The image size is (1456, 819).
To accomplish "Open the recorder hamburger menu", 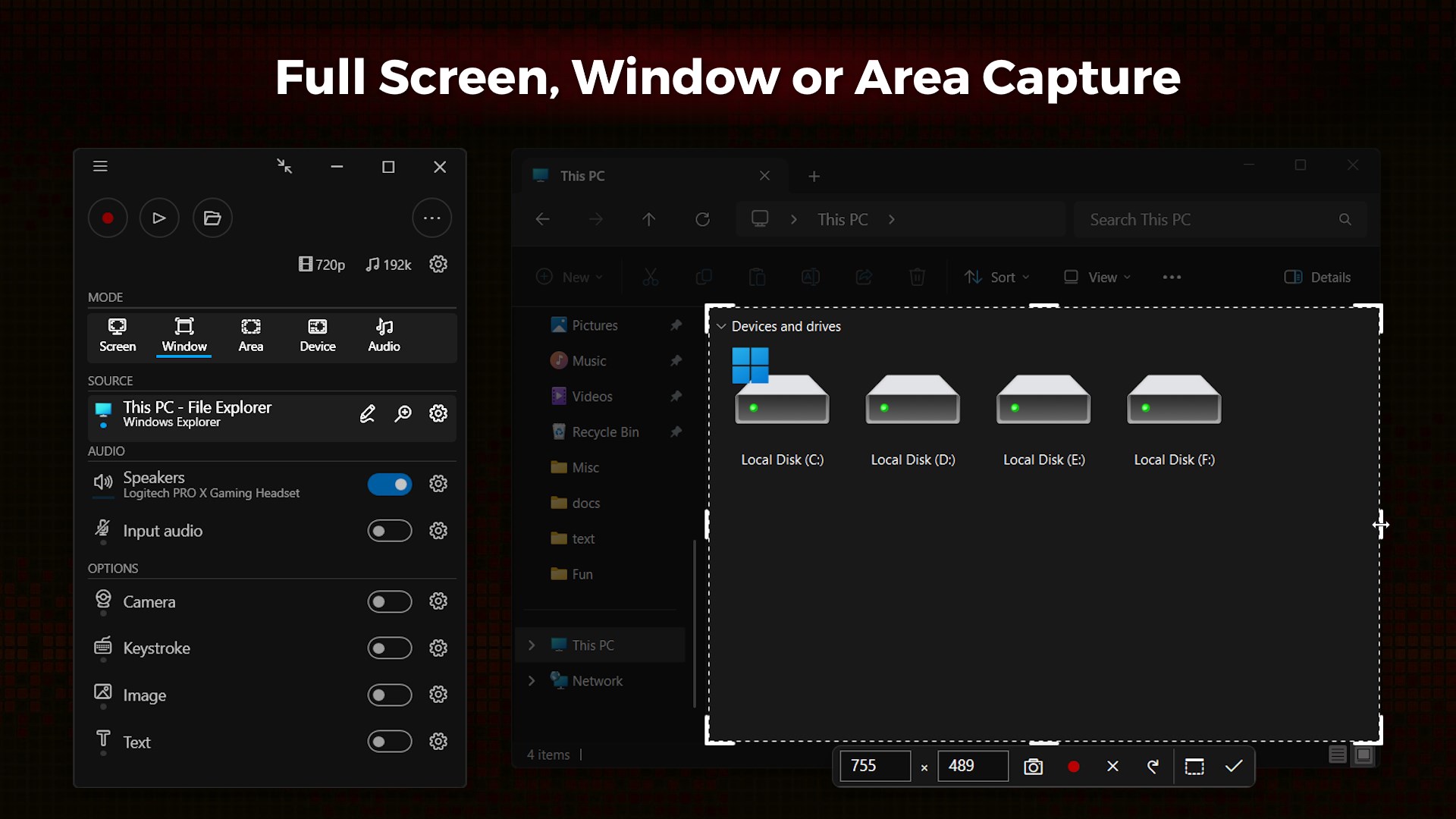I will [100, 166].
